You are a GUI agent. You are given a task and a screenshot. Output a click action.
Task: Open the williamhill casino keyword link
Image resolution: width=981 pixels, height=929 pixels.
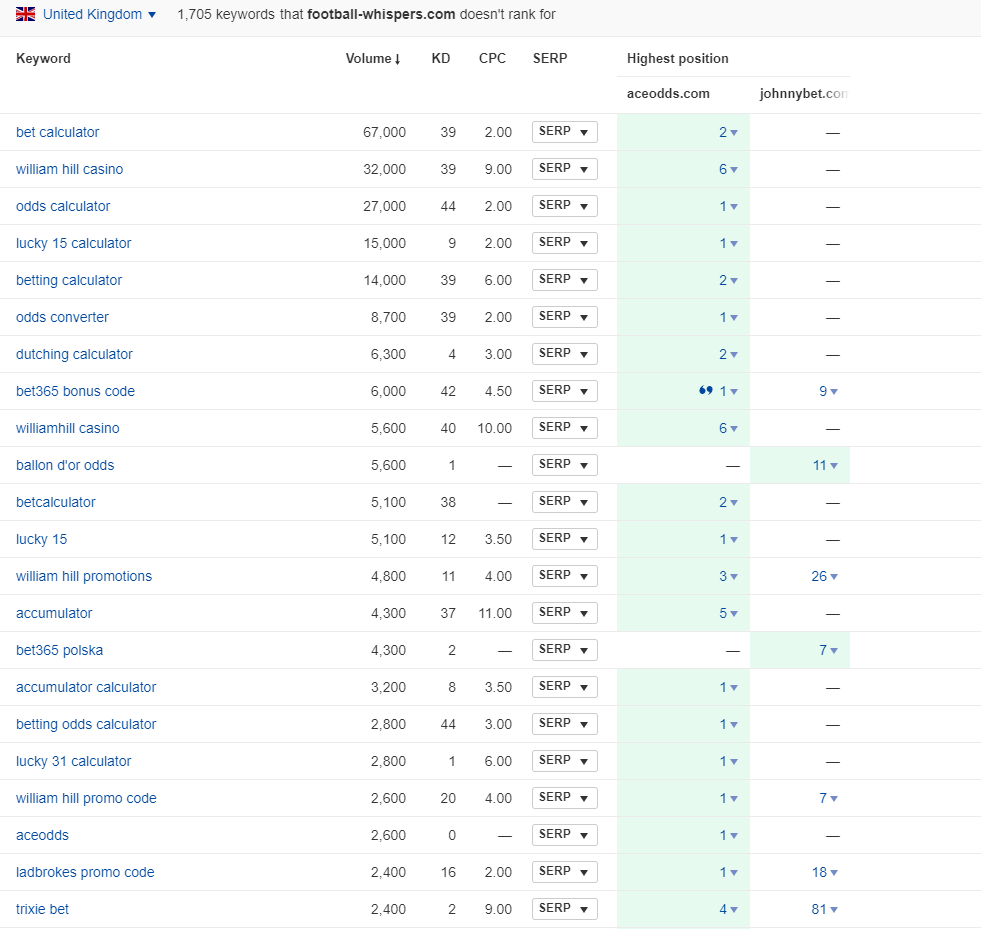pyautogui.click(x=68, y=428)
